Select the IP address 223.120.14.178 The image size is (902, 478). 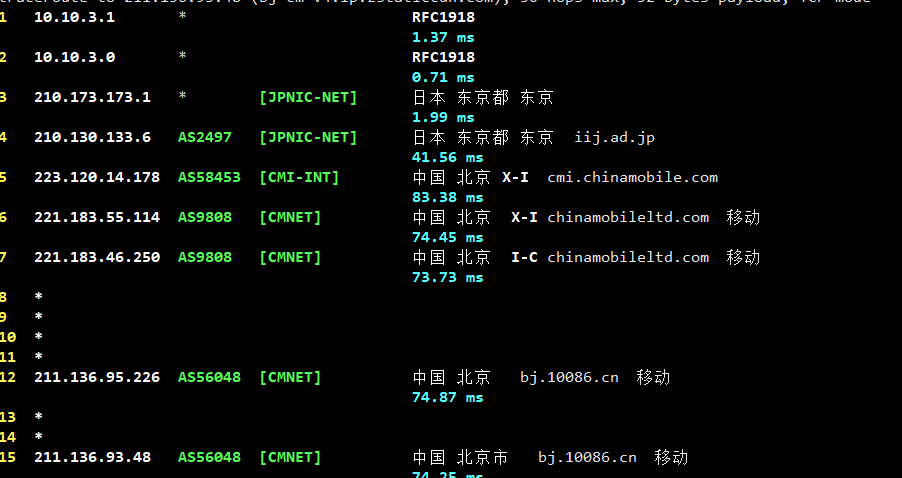97,177
